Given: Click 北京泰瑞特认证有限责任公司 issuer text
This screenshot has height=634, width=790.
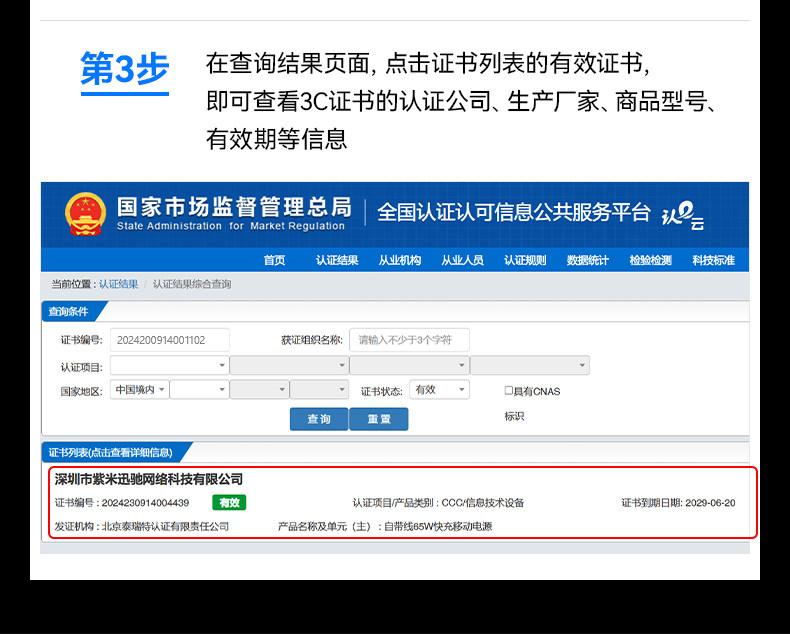Looking at the screenshot, I should (x=165, y=526).
